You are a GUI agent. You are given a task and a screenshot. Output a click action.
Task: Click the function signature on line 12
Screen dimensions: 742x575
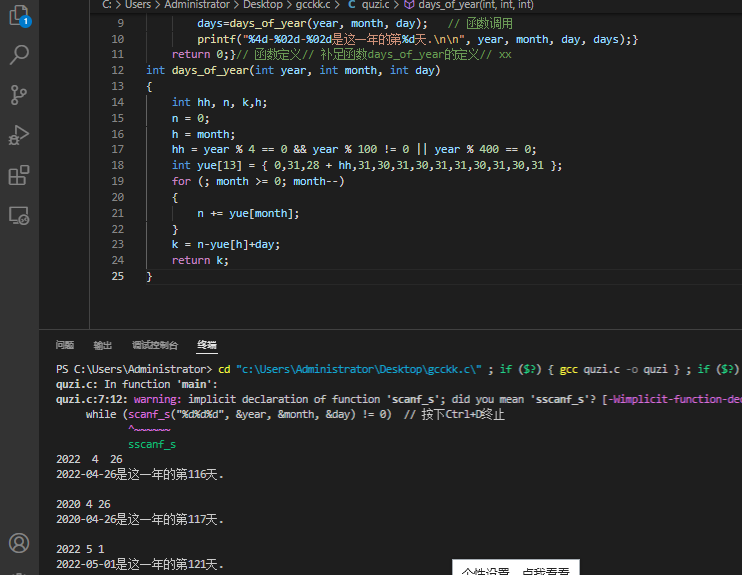293,71
